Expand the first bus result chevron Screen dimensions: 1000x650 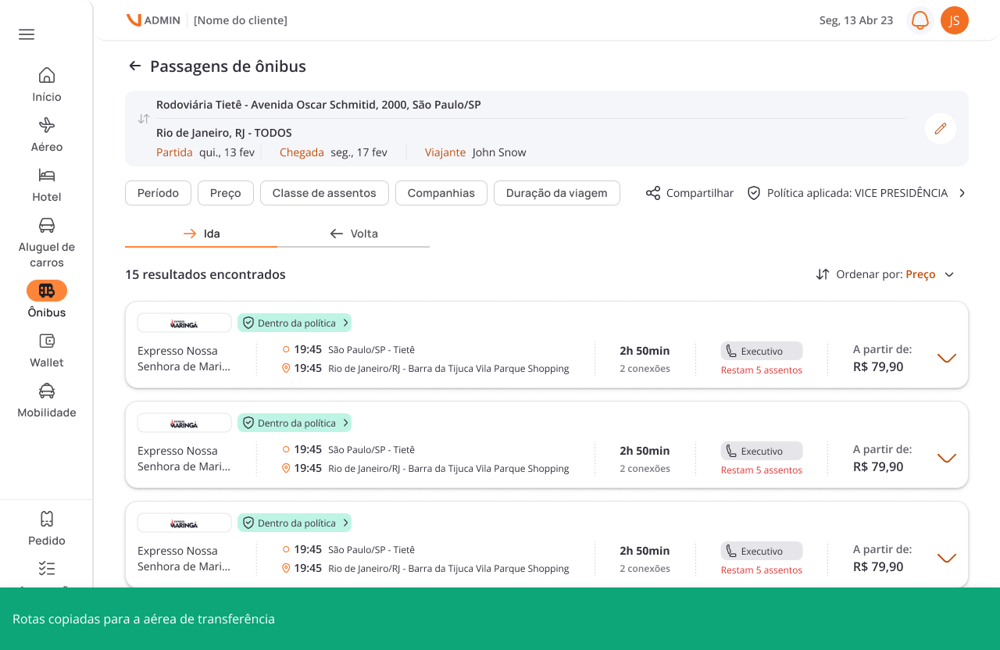pos(946,358)
